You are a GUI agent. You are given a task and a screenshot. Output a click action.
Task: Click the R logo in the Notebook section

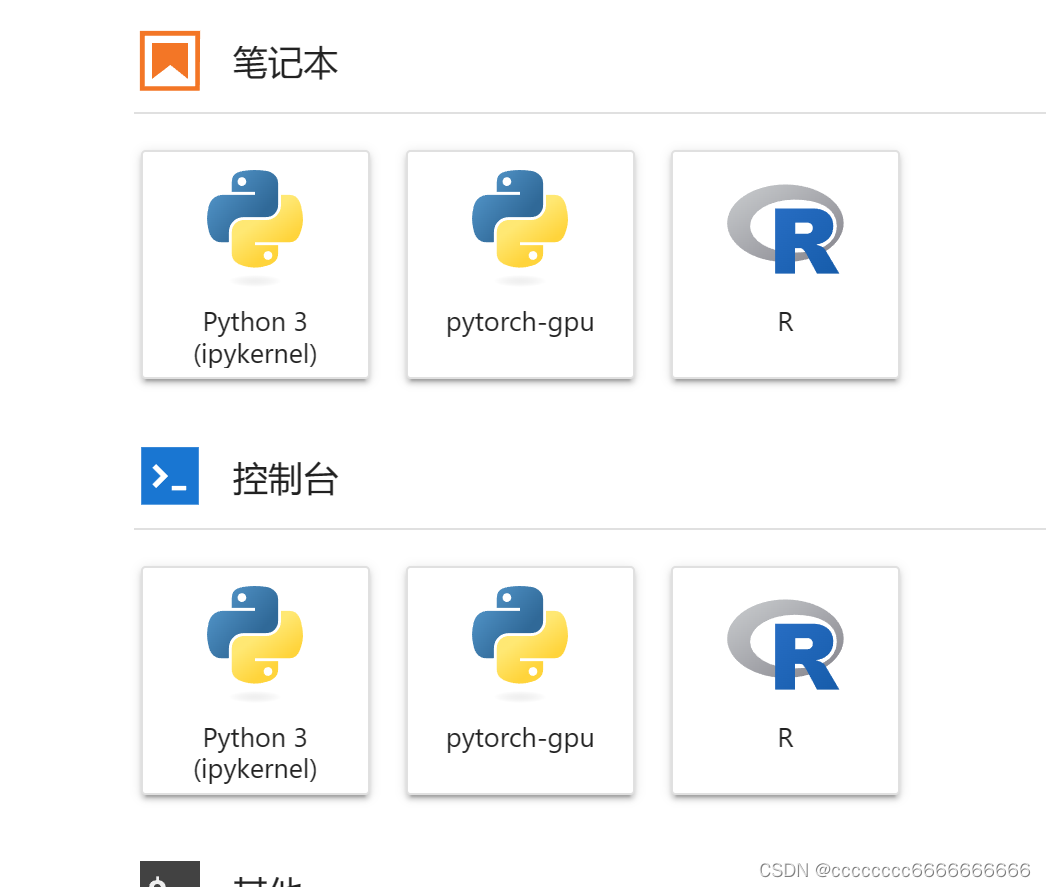(x=785, y=228)
